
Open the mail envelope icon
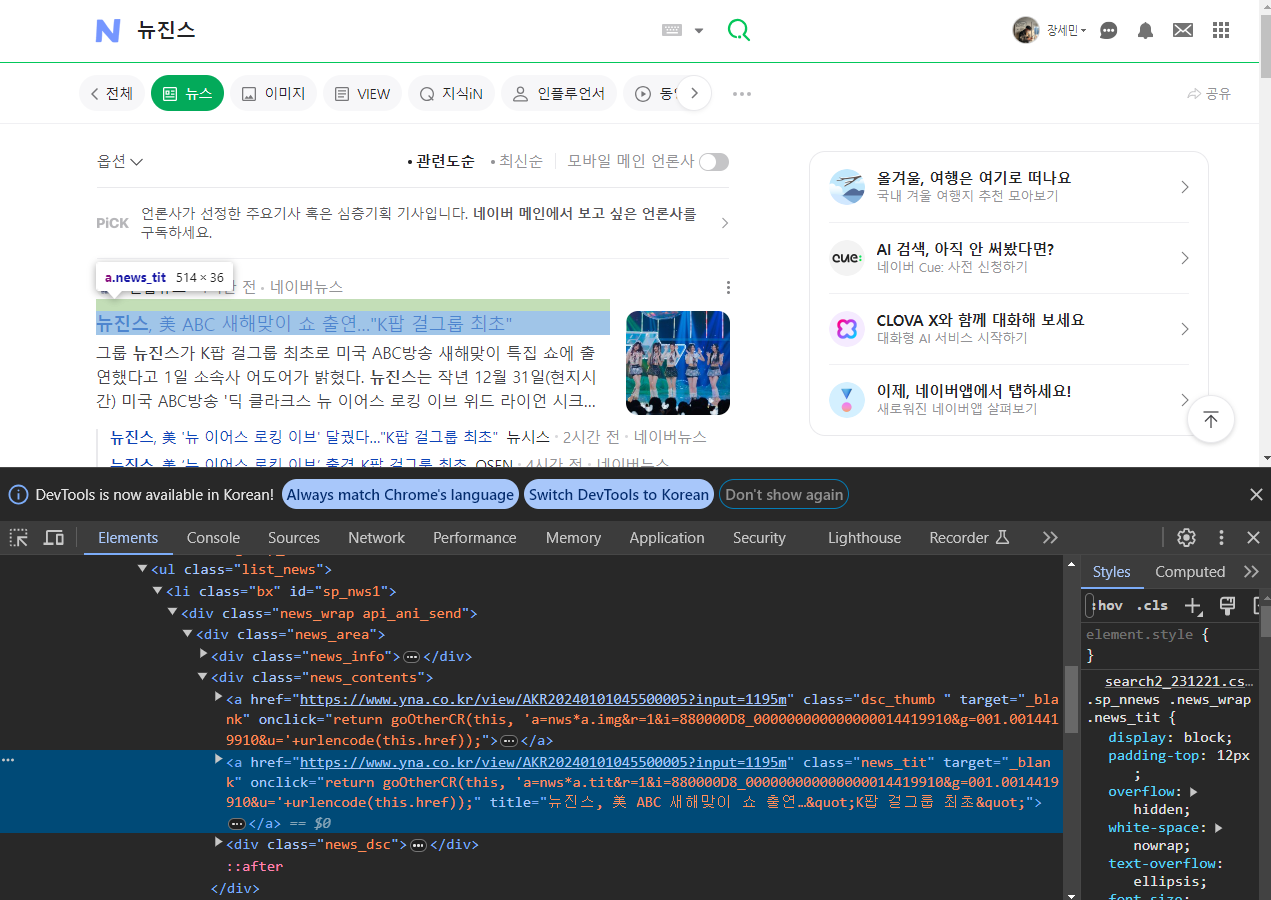pos(1183,30)
